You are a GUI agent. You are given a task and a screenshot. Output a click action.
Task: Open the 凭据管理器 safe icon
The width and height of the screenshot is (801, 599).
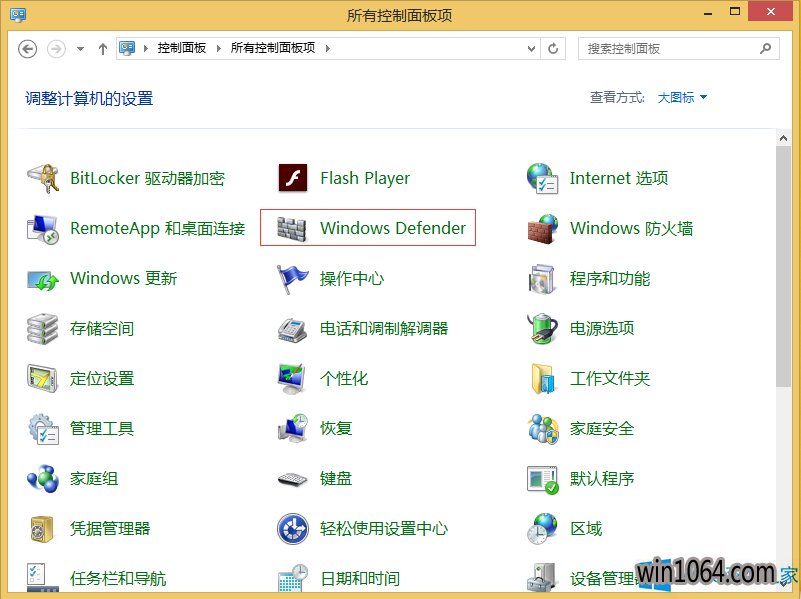(x=42, y=529)
